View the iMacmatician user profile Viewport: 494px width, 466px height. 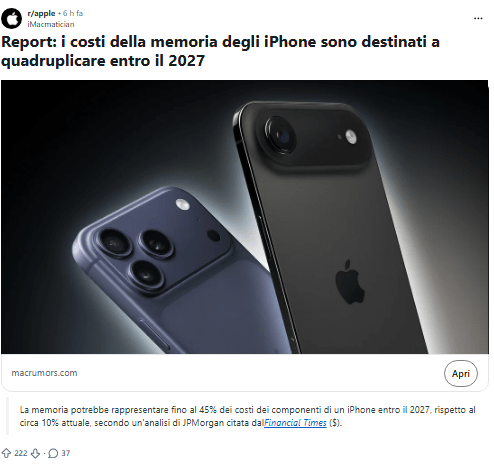click(51, 24)
